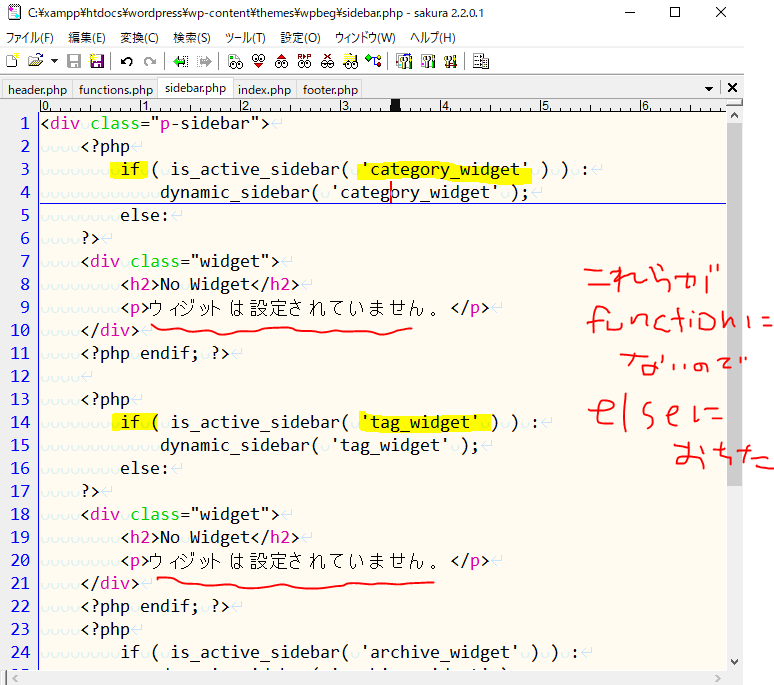
Task: Open the 検索(S) menu
Action: tap(192, 38)
